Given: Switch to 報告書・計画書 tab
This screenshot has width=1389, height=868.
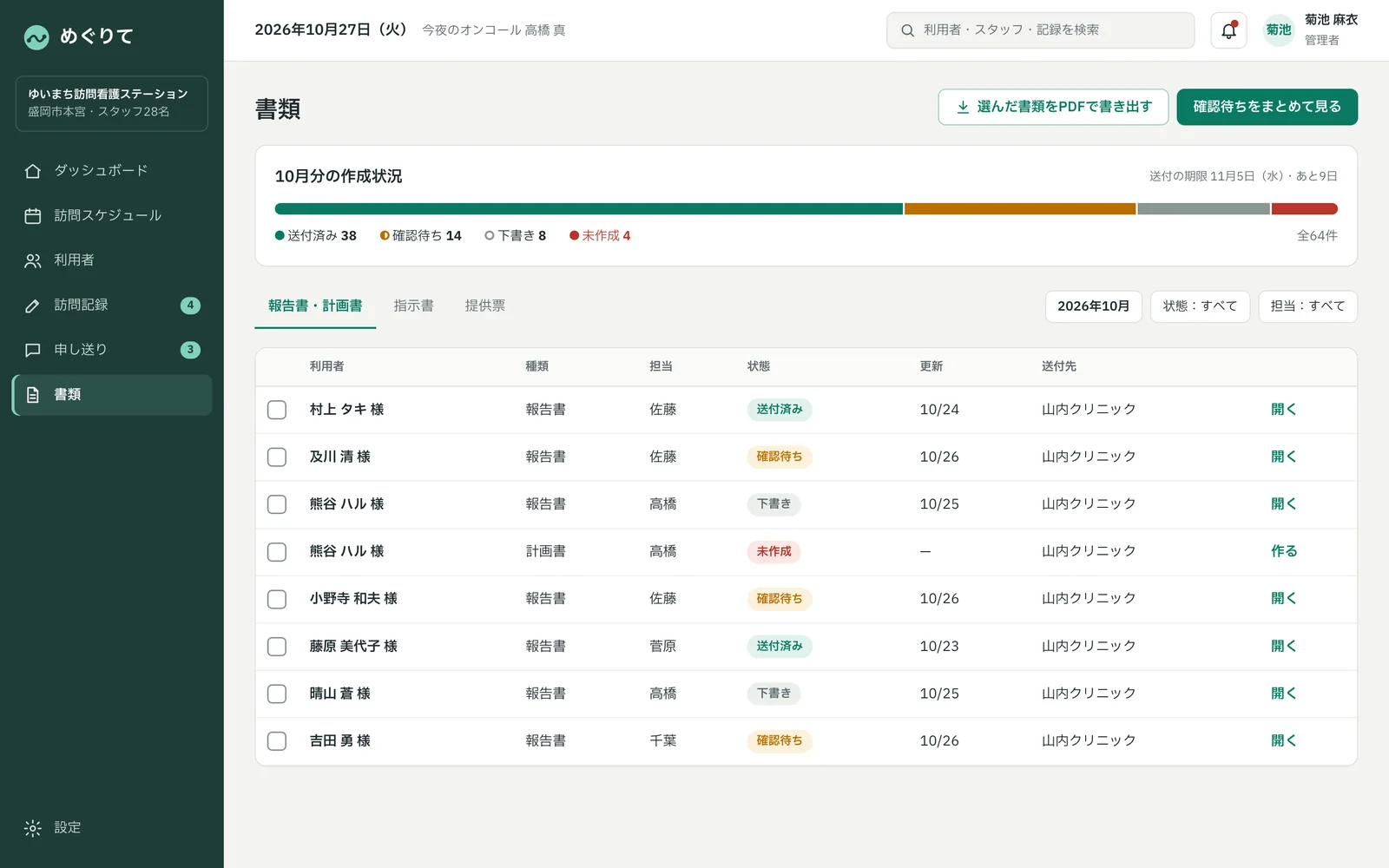Looking at the screenshot, I should click(315, 306).
